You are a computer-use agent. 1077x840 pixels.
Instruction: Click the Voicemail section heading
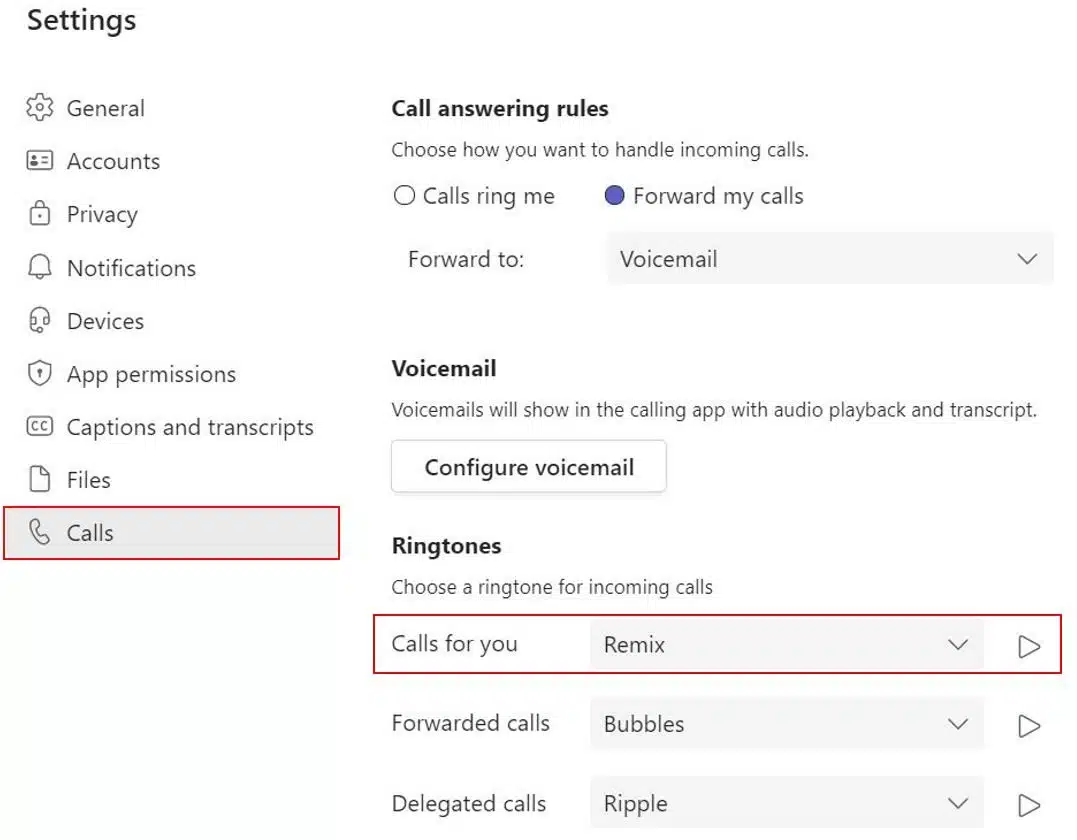coord(444,369)
